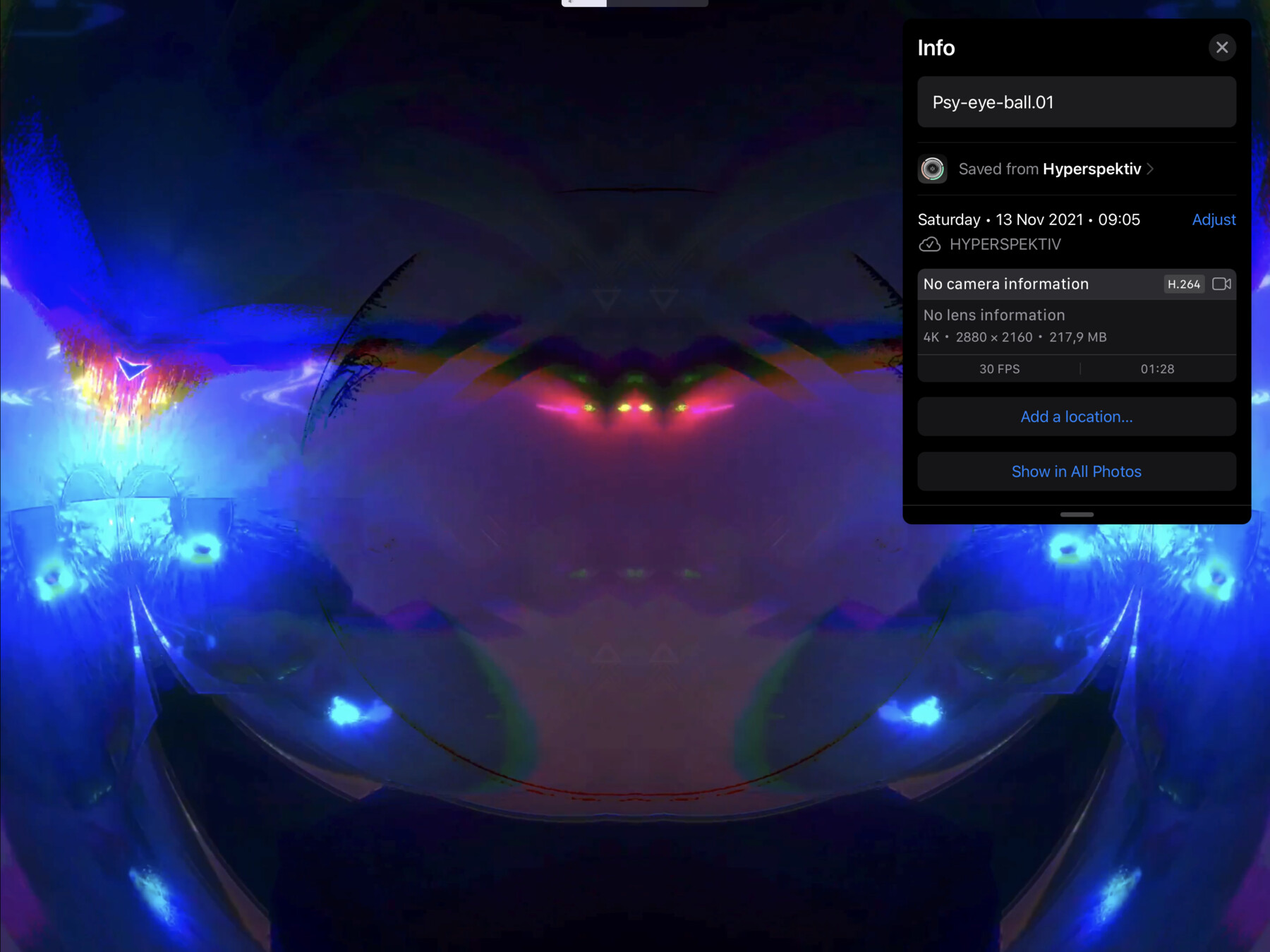Select the video camera icon
This screenshot has width=1270, height=952.
click(1222, 284)
